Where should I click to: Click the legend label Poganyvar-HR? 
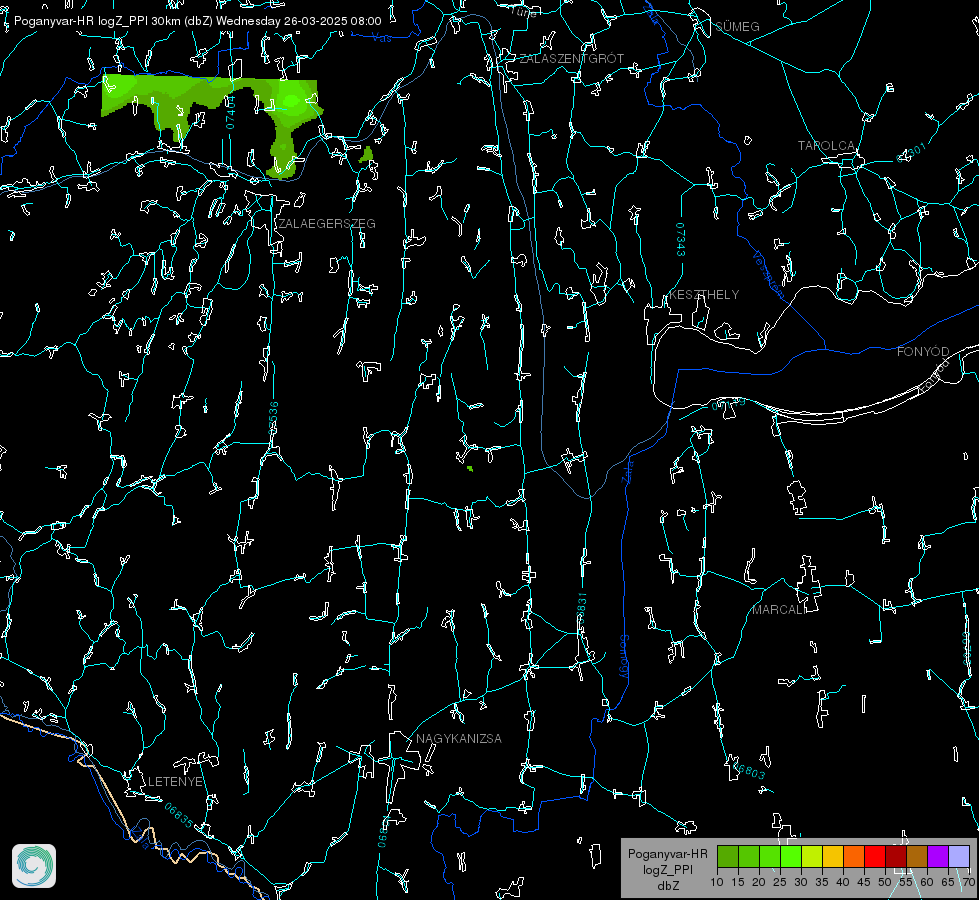coord(667,854)
